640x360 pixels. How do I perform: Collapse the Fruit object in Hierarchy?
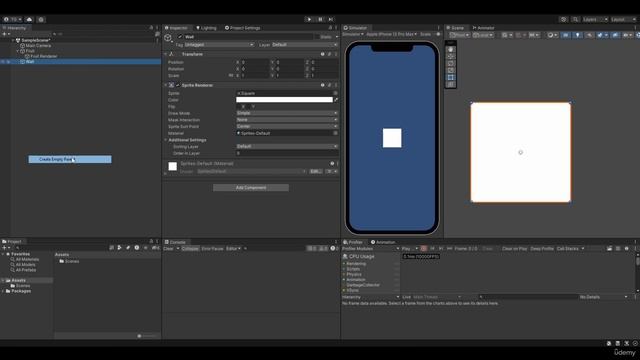click(x=18, y=51)
